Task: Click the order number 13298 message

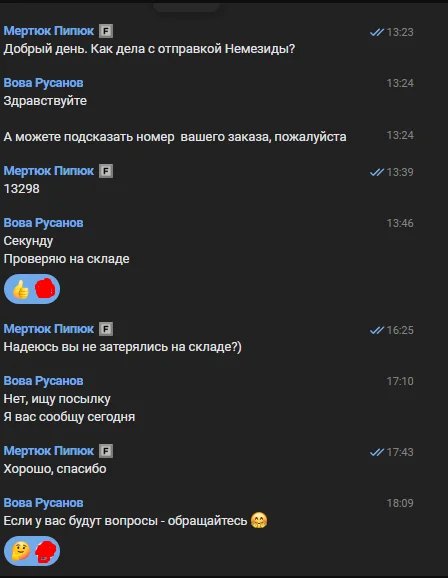Action: 21,189
